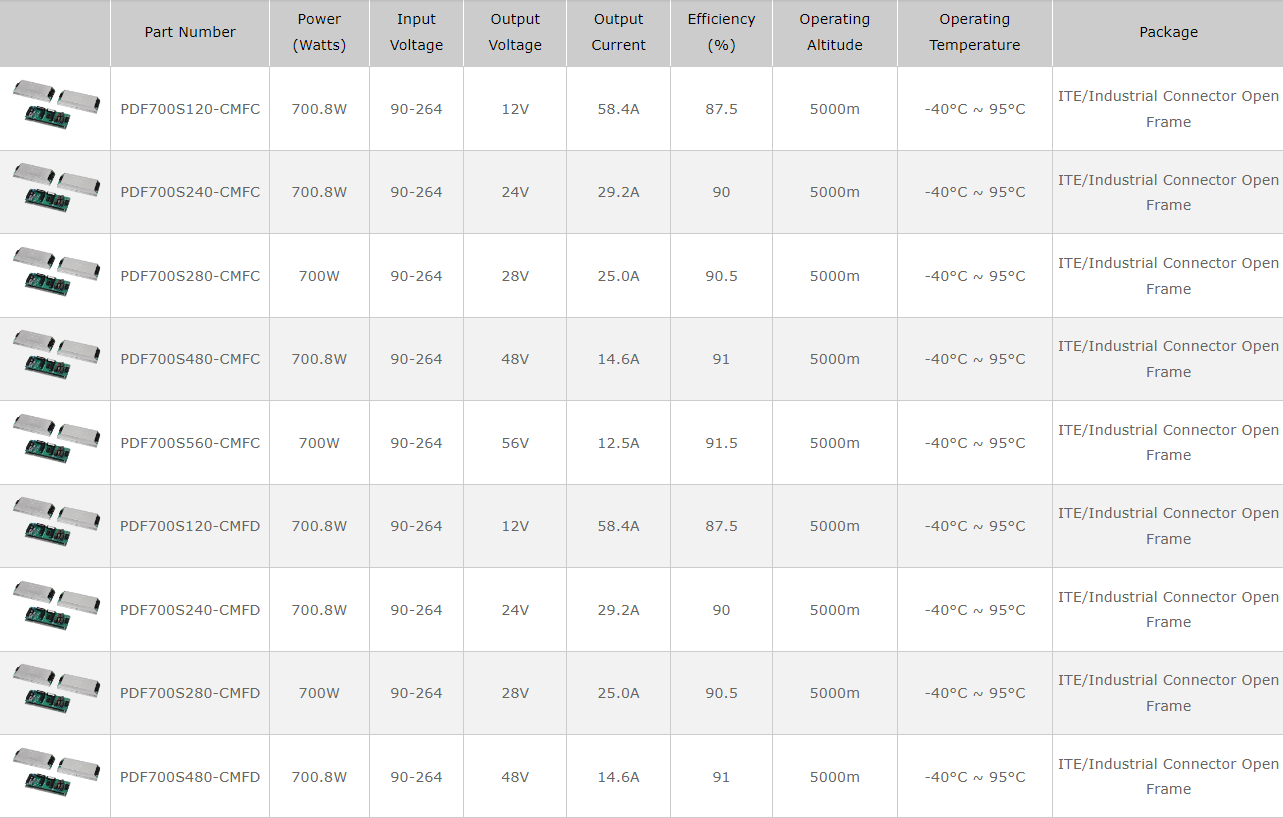Click the Output Voltage column header
The image size is (1283, 818).
point(515,33)
